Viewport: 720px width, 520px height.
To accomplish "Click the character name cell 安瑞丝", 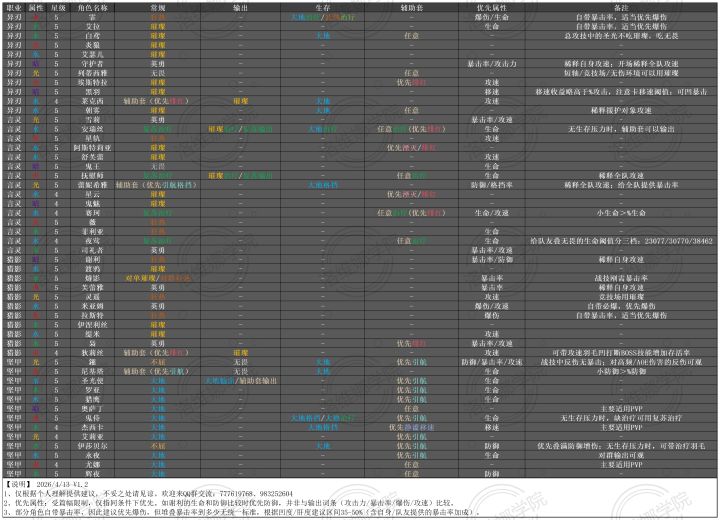I will tap(92, 129).
